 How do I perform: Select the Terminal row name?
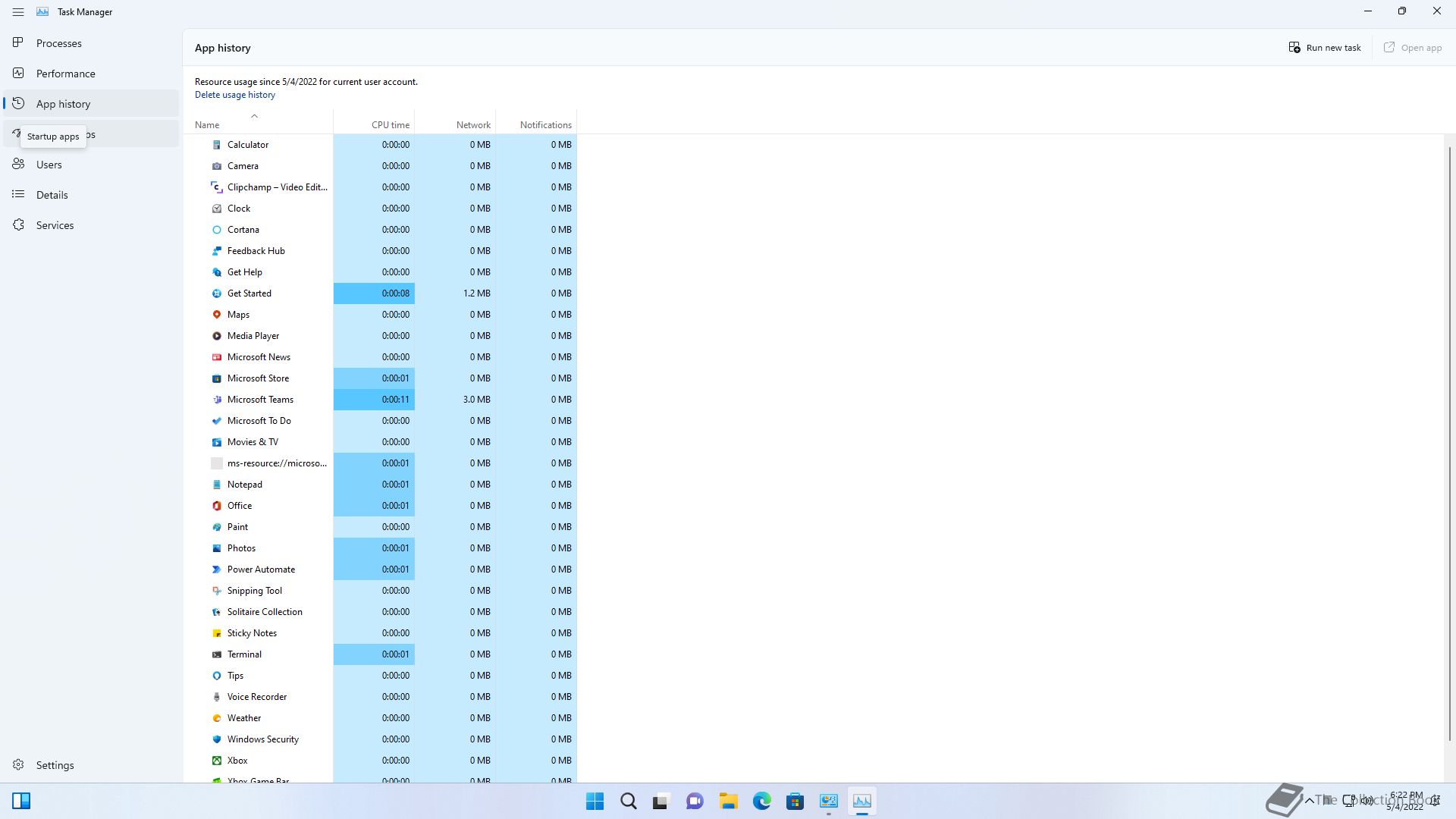click(244, 654)
